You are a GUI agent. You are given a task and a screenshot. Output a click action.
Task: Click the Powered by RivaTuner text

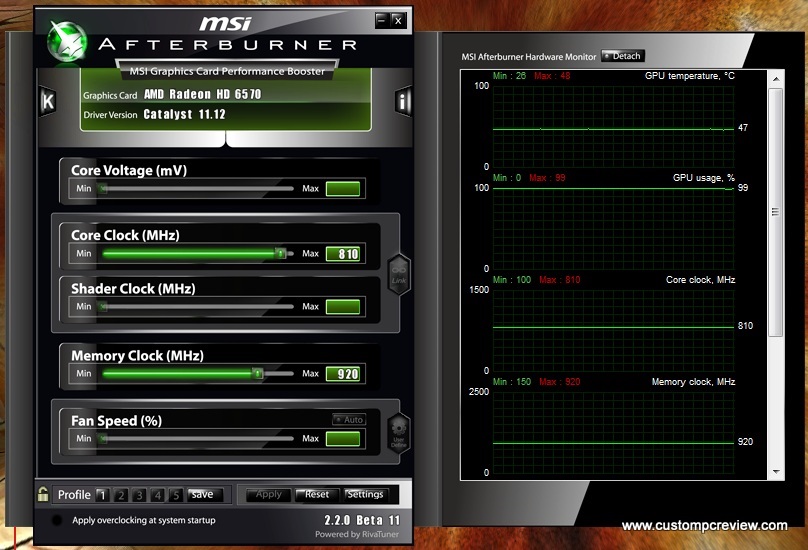click(357, 535)
